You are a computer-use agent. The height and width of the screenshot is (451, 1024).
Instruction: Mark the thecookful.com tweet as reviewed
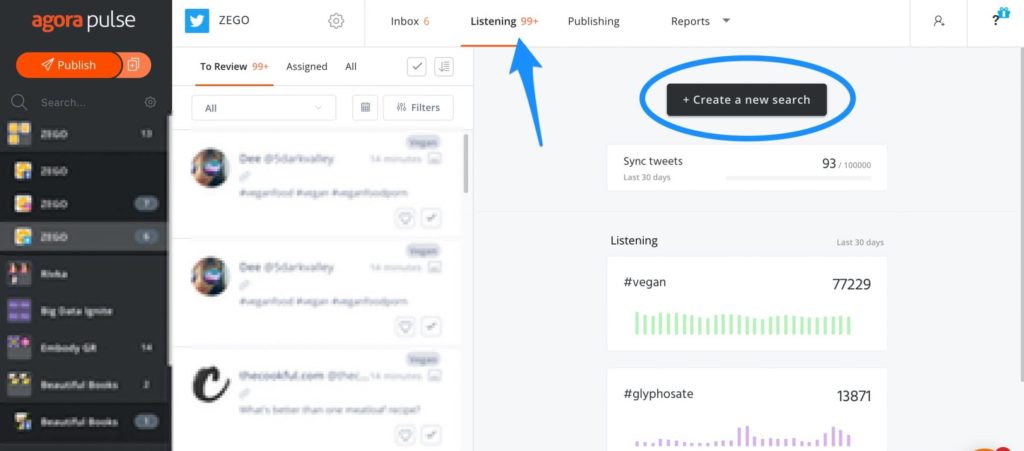pos(430,435)
